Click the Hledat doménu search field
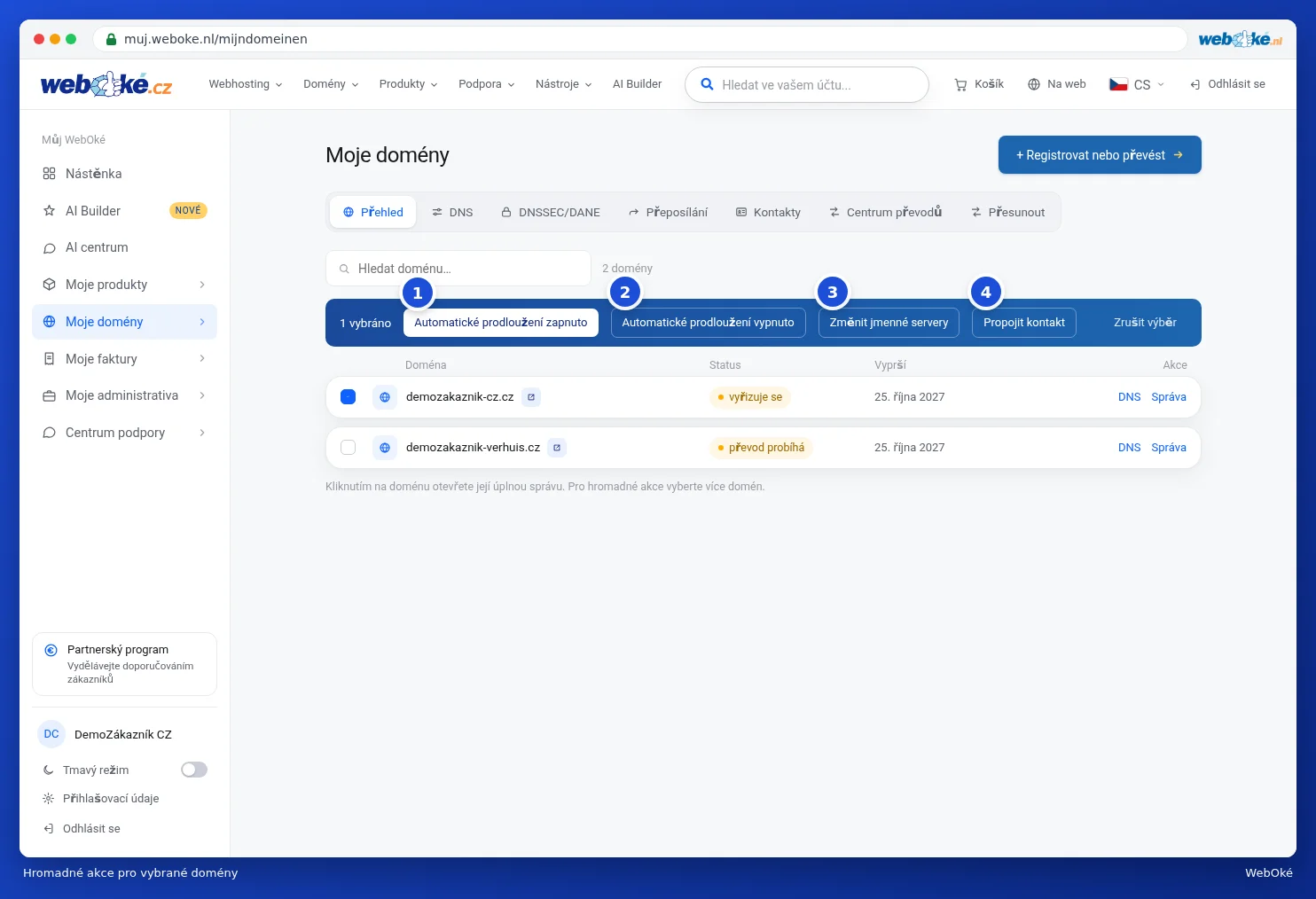 pos(458,269)
